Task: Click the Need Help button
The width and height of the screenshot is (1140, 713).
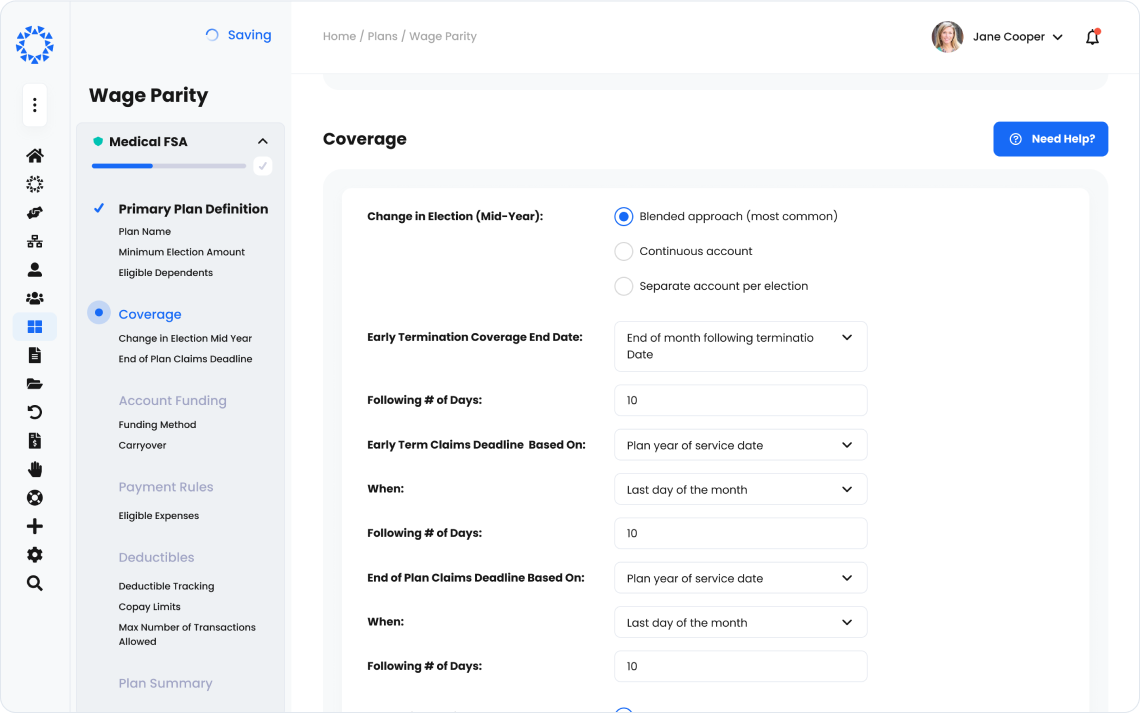Action: click(x=1050, y=139)
